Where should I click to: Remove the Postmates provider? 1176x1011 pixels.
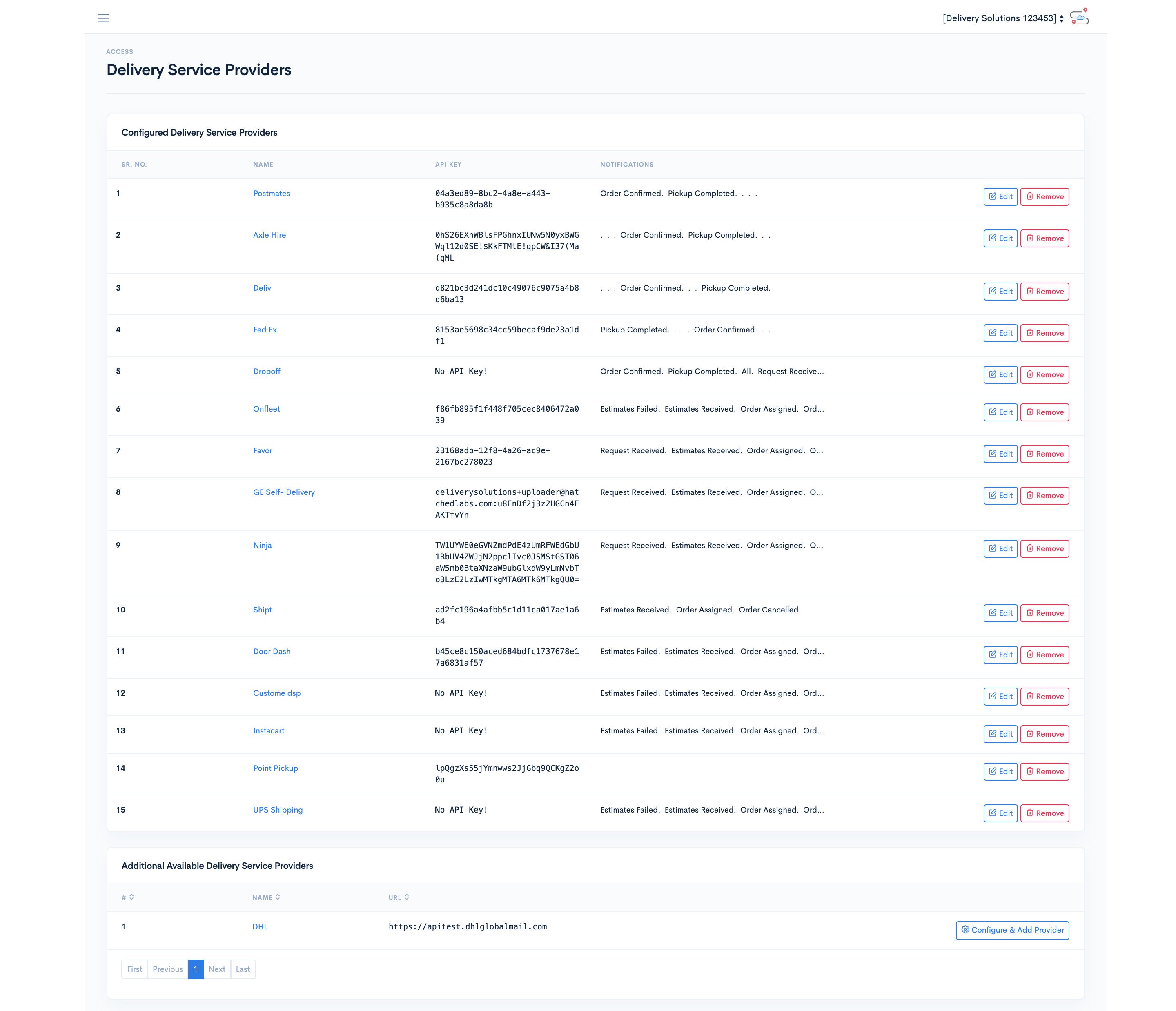point(1045,196)
